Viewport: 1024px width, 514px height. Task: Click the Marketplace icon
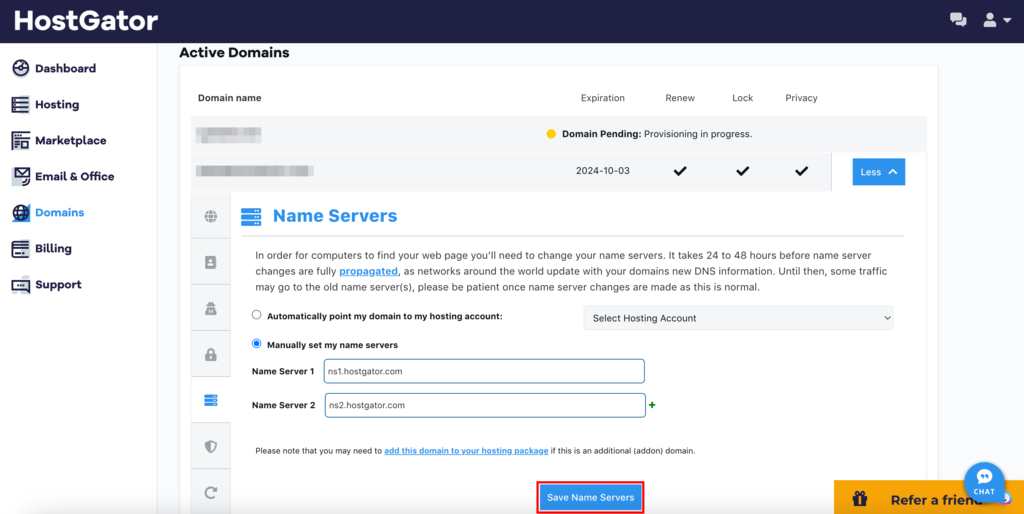pos(21,140)
